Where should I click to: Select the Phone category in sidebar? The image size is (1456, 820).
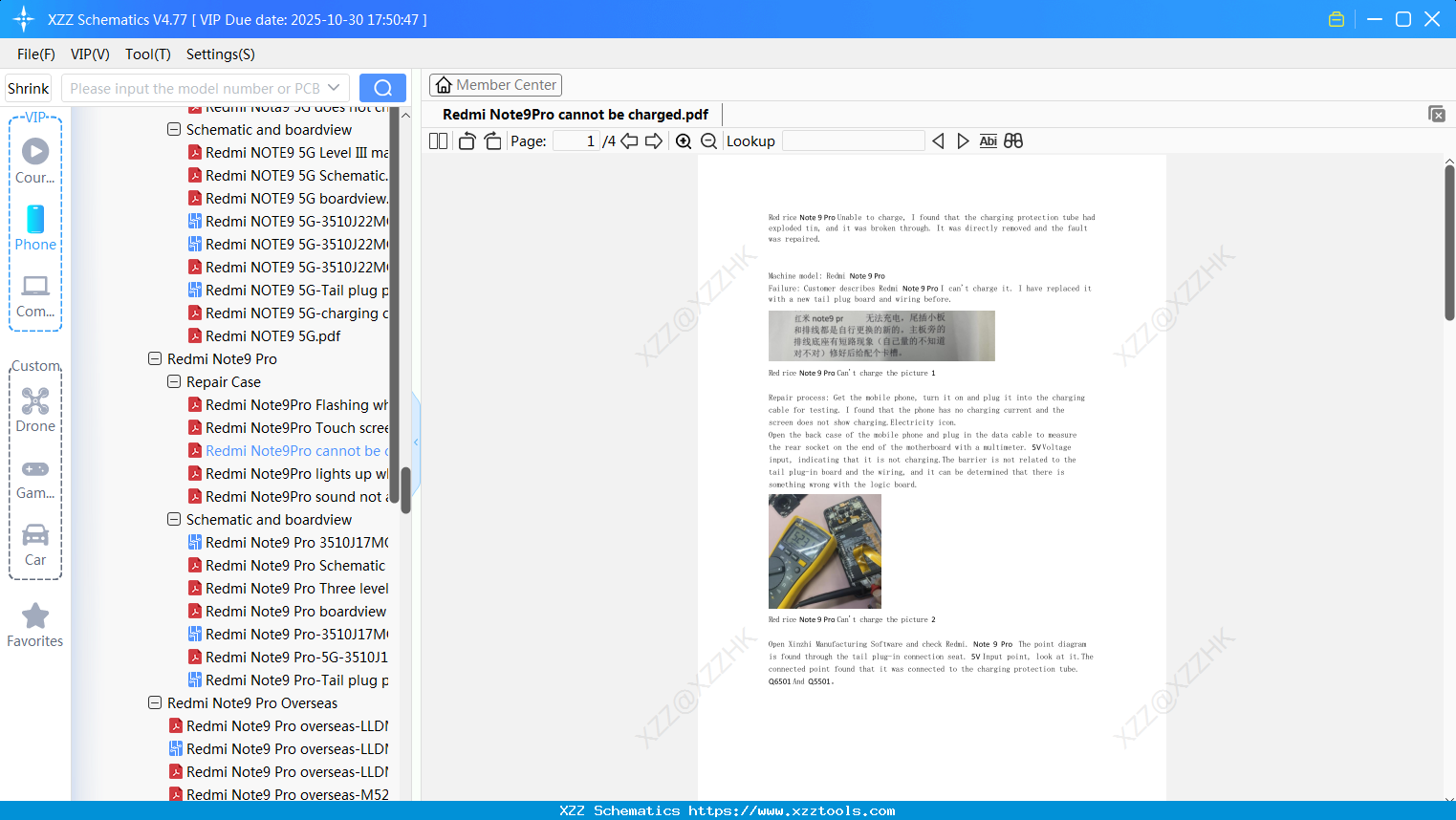[35, 228]
